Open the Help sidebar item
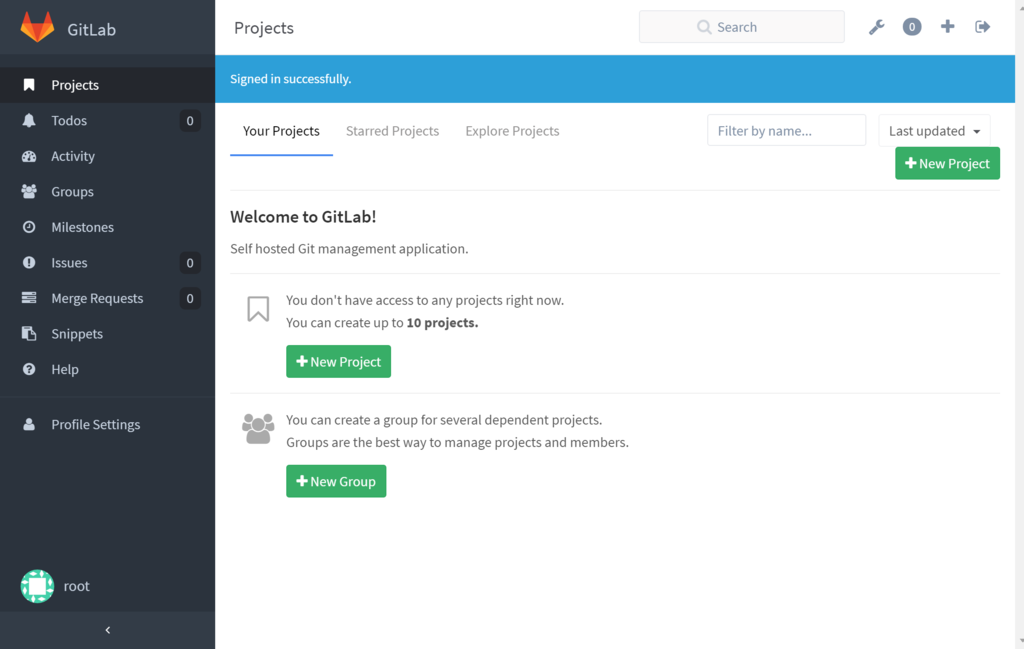 pyautogui.click(x=107, y=369)
